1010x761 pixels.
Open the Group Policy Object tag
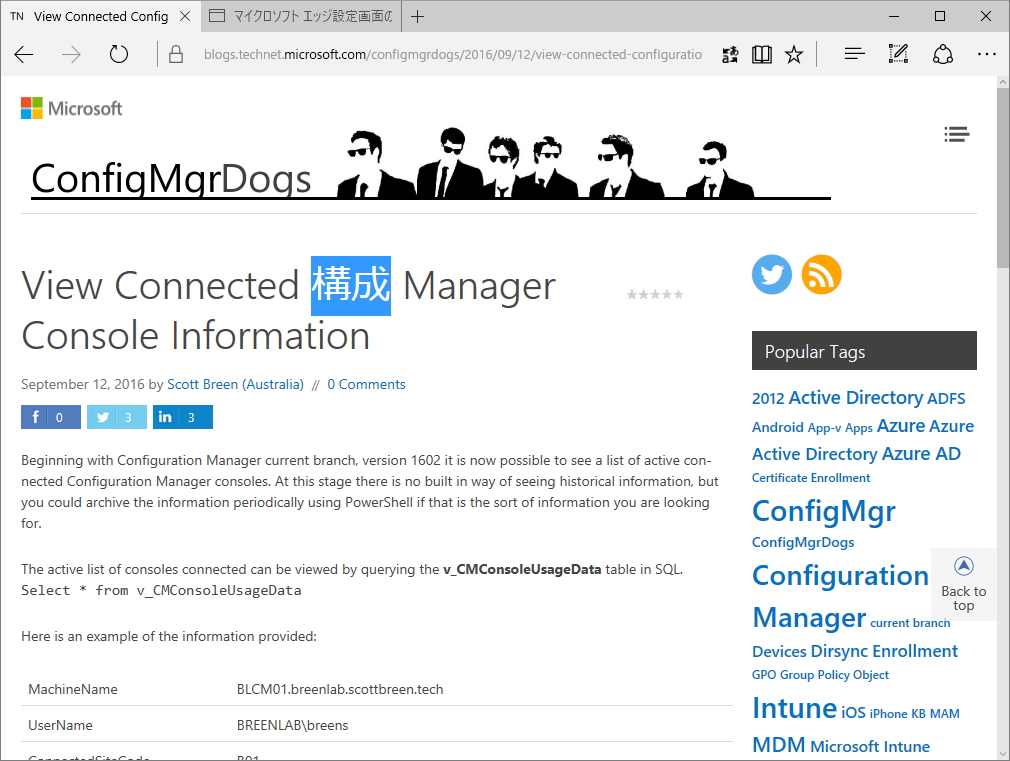click(834, 675)
